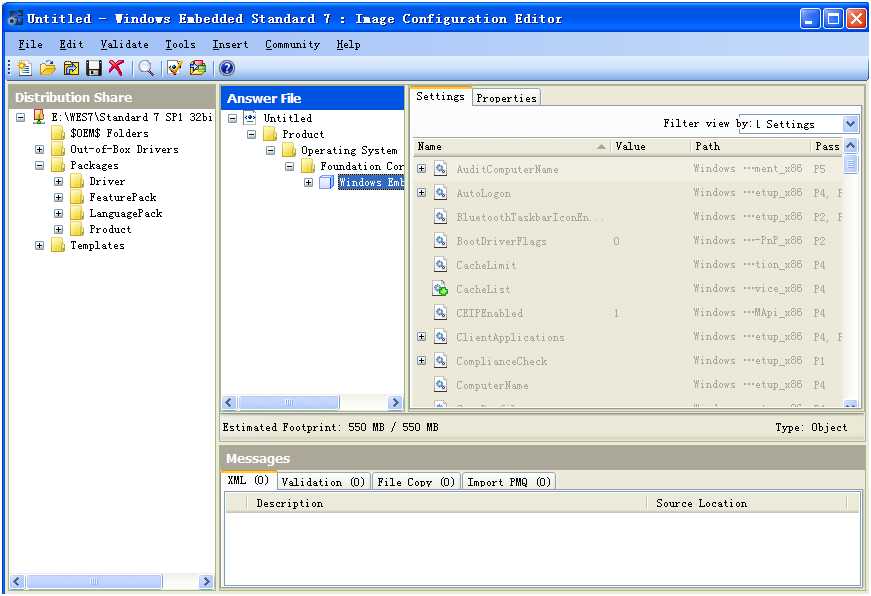Expand the ComplianceCheck setting row
The height and width of the screenshot is (596, 871).
point(422,360)
